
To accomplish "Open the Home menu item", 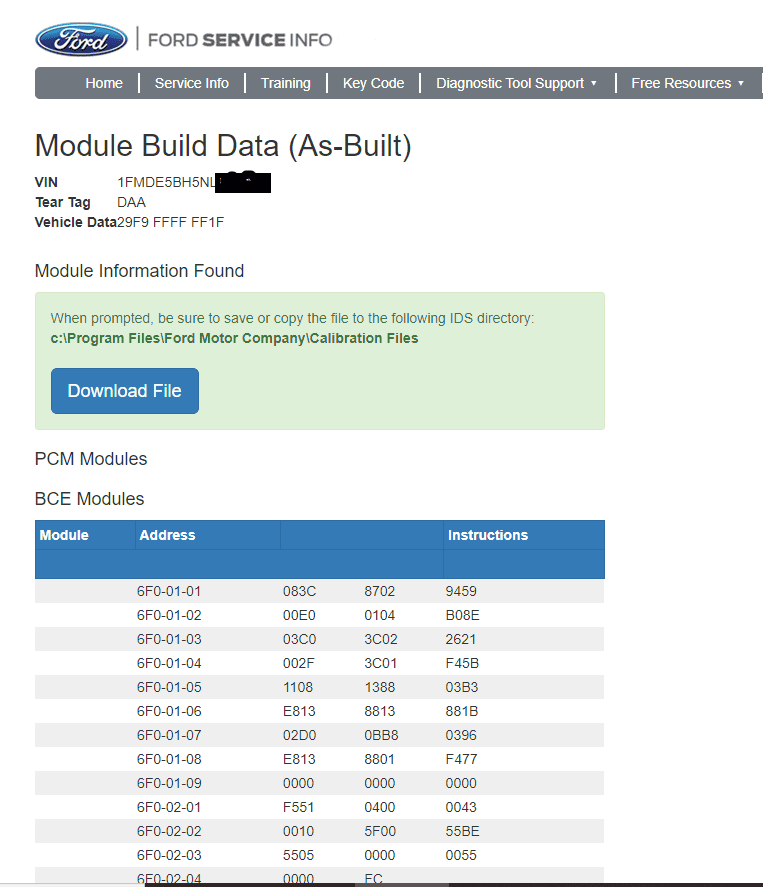I will coord(104,83).
